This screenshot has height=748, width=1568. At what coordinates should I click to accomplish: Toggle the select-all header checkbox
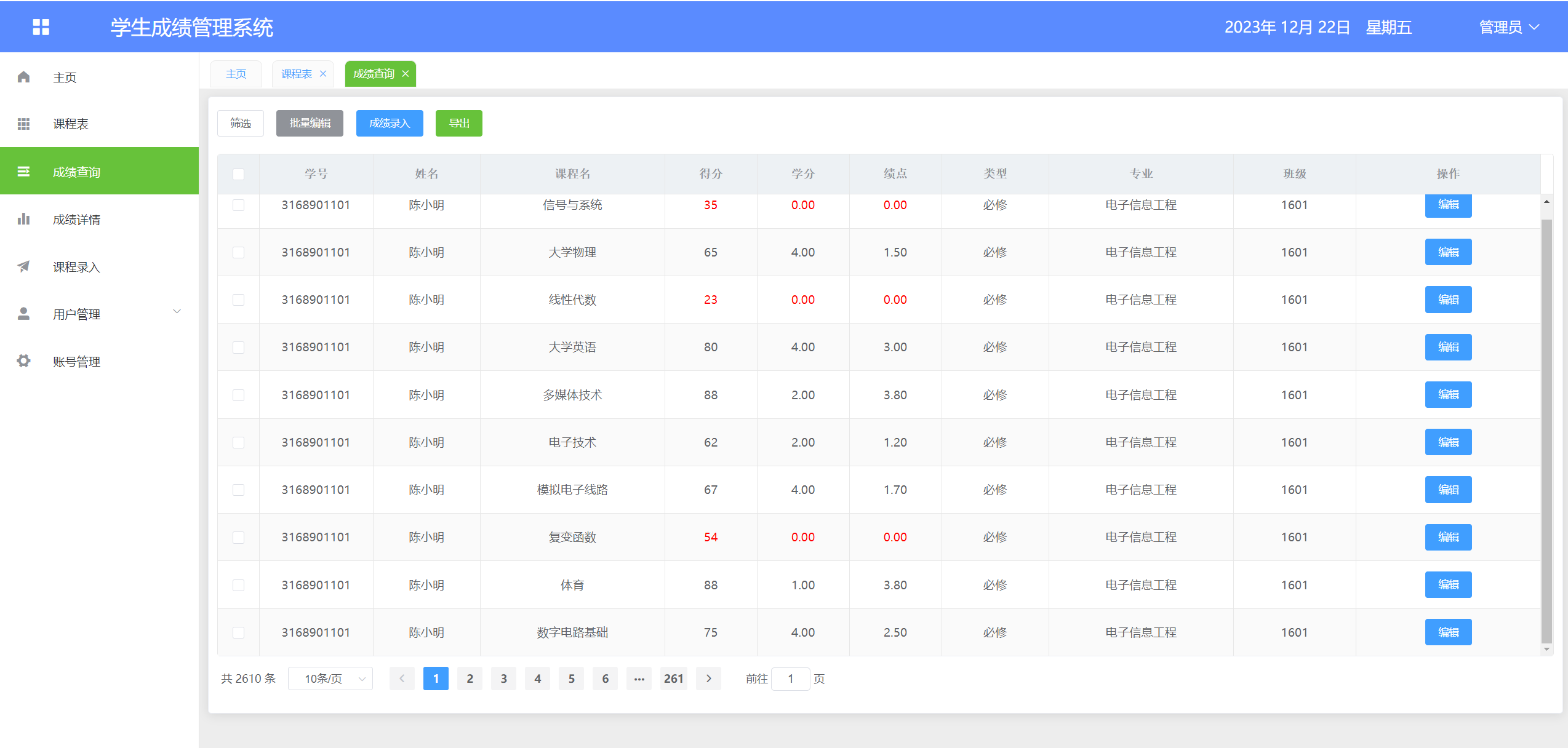(x=239, y=174)
